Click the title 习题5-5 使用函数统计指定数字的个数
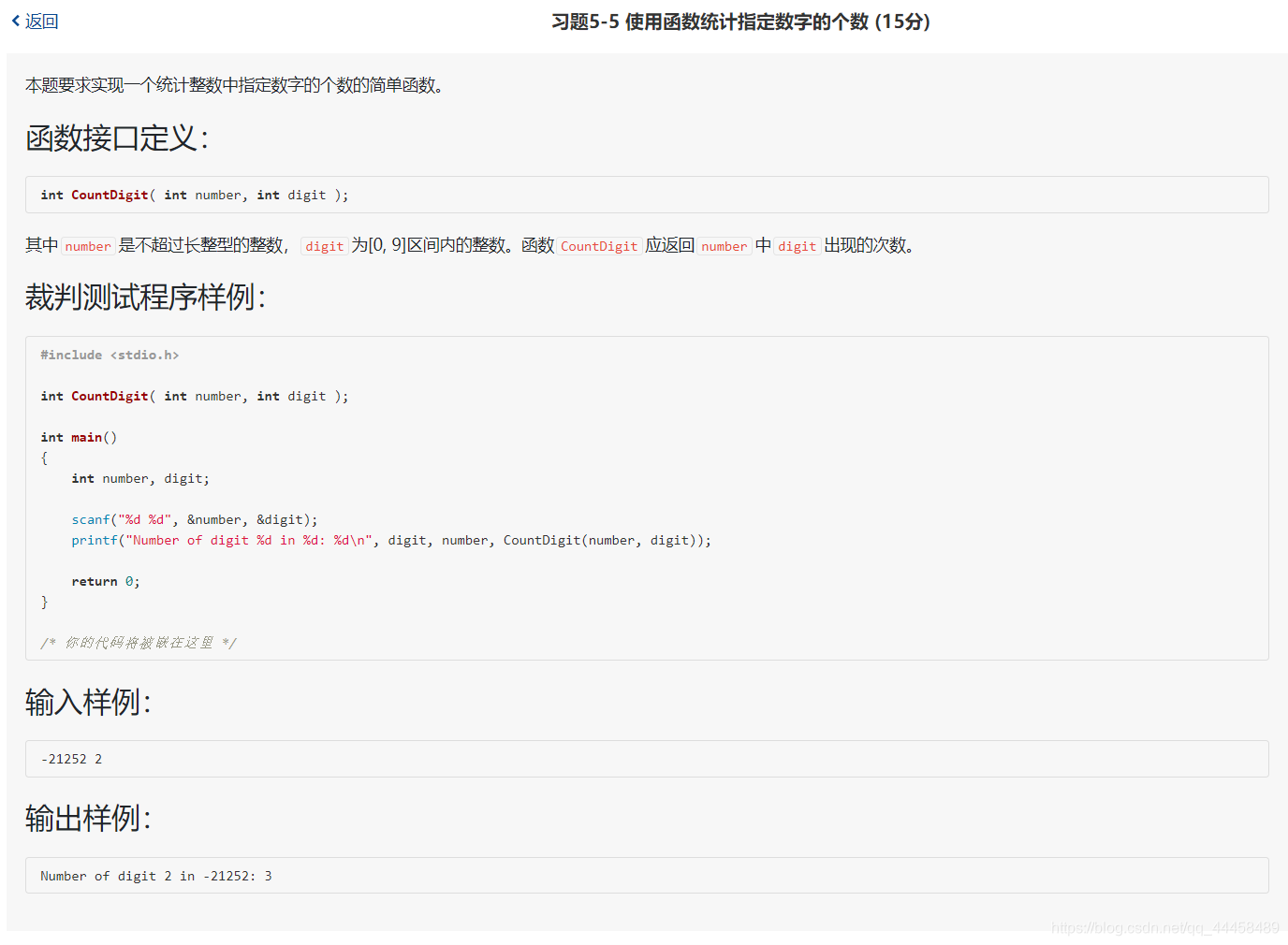Viewport: 1288px width, 945px height. click(x=740, y=21)
